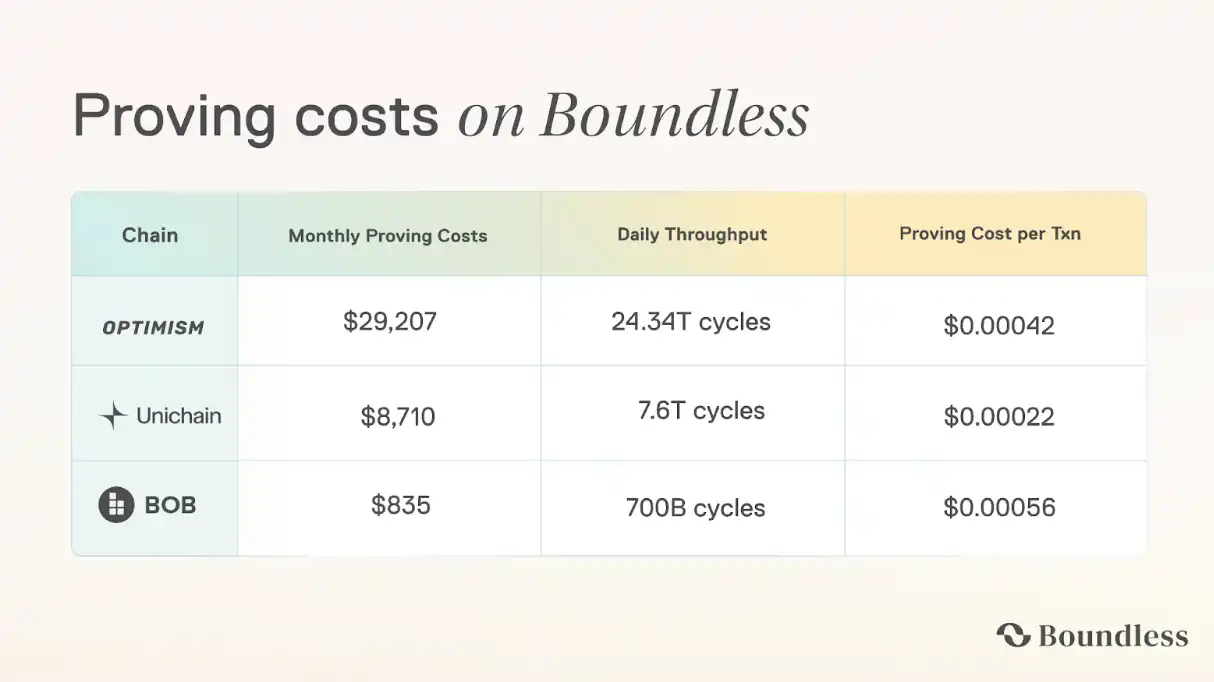This screenshot has width=1214, height=682.
Task: Click the $0.00022 cost per txn value
Action: pyautogui.click(x=999, y=416)
